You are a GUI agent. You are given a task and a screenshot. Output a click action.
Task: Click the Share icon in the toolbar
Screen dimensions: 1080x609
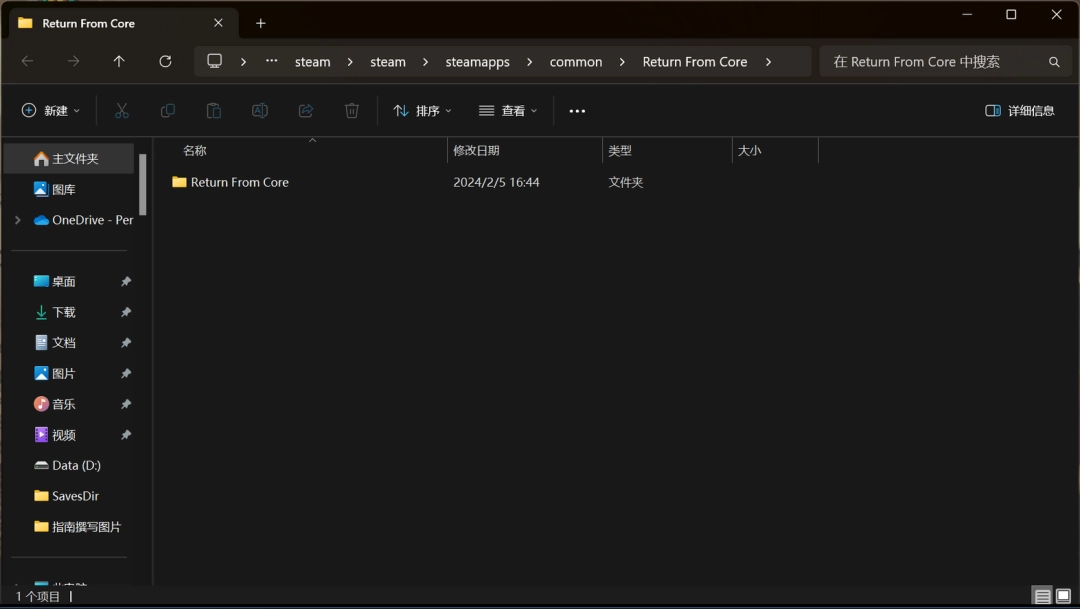tap(305, 110)
